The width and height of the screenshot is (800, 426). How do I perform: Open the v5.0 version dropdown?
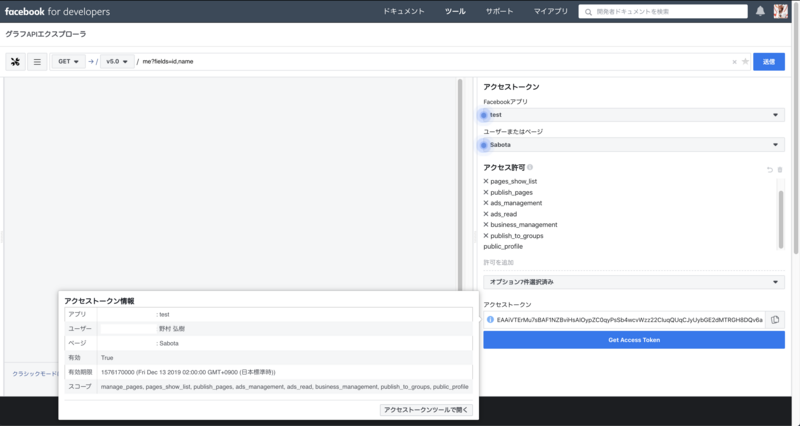(x=117, y=62)
